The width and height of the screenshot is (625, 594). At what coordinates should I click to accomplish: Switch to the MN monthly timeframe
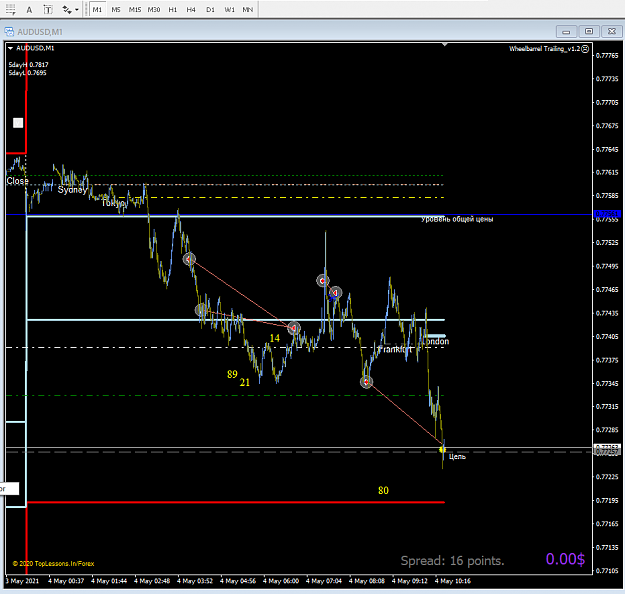[248, 10]
